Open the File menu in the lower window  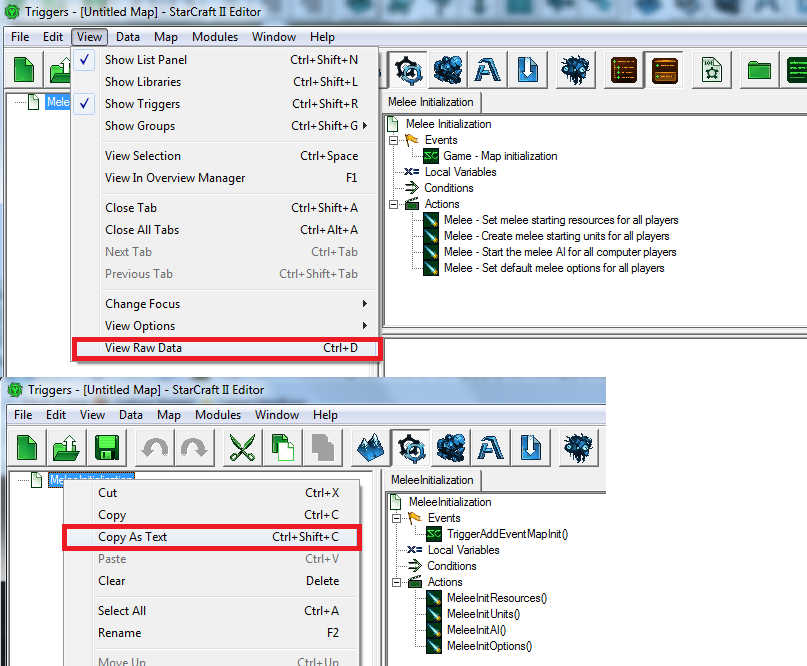click(23, 415)
